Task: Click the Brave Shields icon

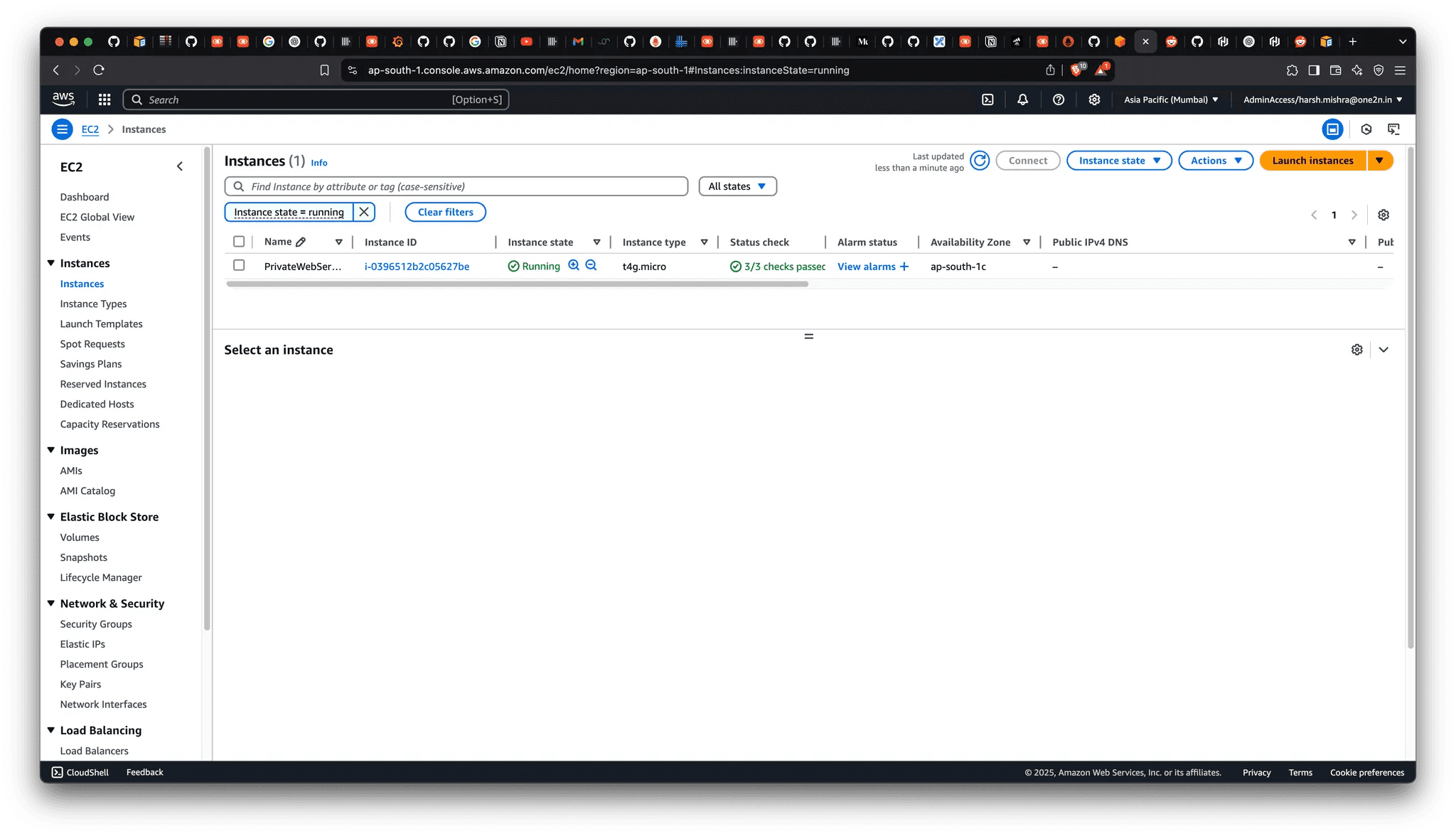Action: click(1077, 70)
